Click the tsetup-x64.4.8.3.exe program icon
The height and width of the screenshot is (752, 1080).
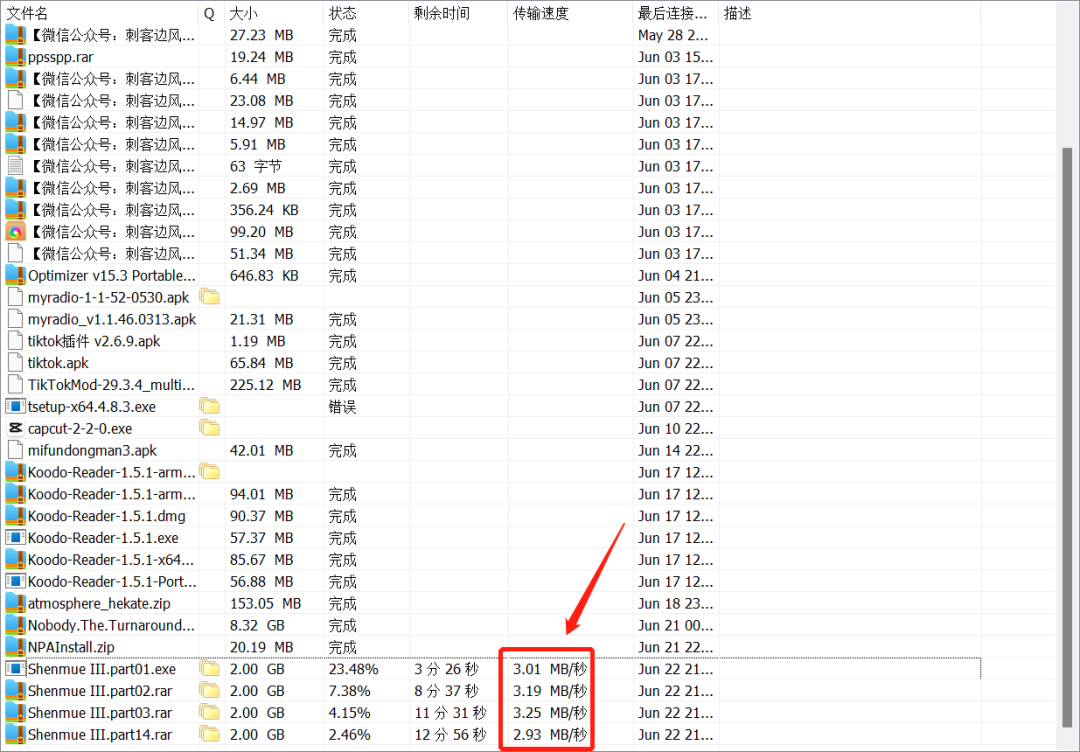click(x=15, y=406)
